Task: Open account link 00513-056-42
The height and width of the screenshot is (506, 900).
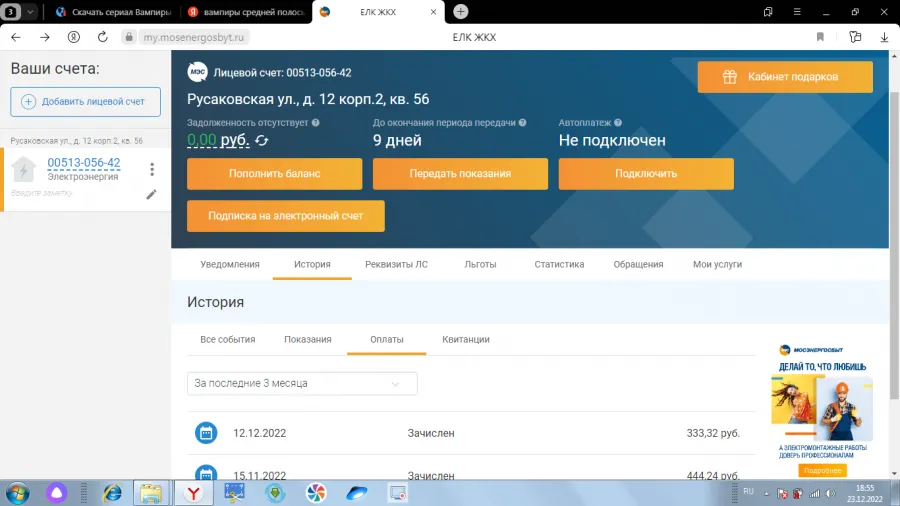Action: (x=84, y=163)
